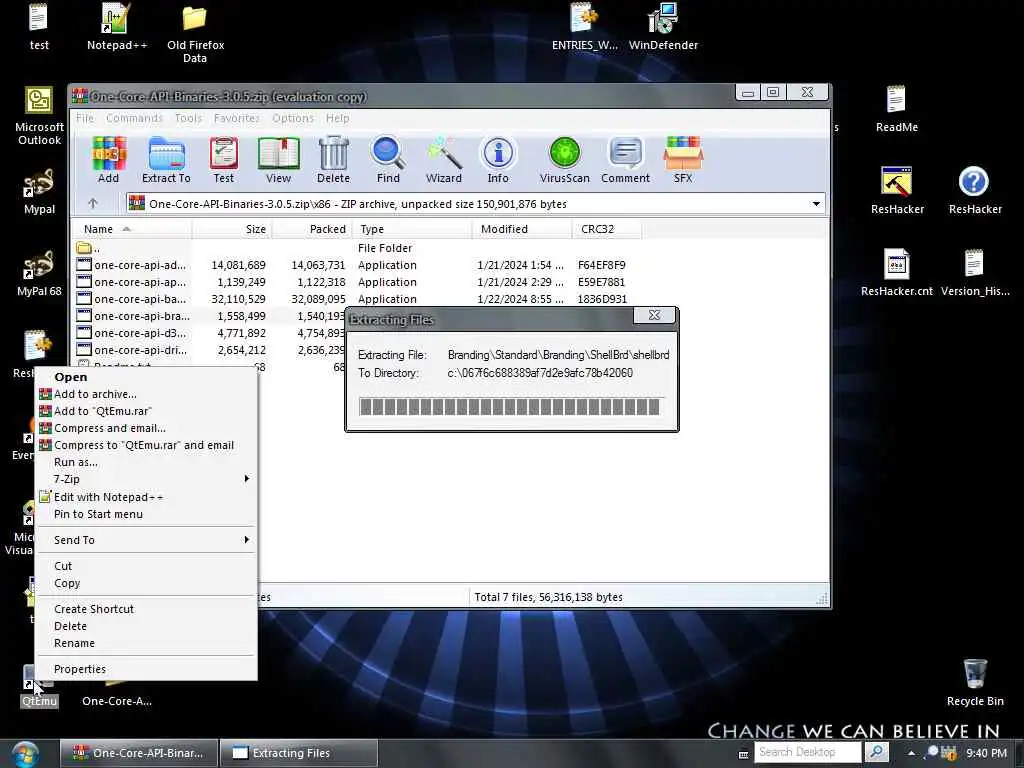This screenshot has height=768, width=1024.
Task: Click the Search Desktop magnifier button
Action: pos(876,752)
